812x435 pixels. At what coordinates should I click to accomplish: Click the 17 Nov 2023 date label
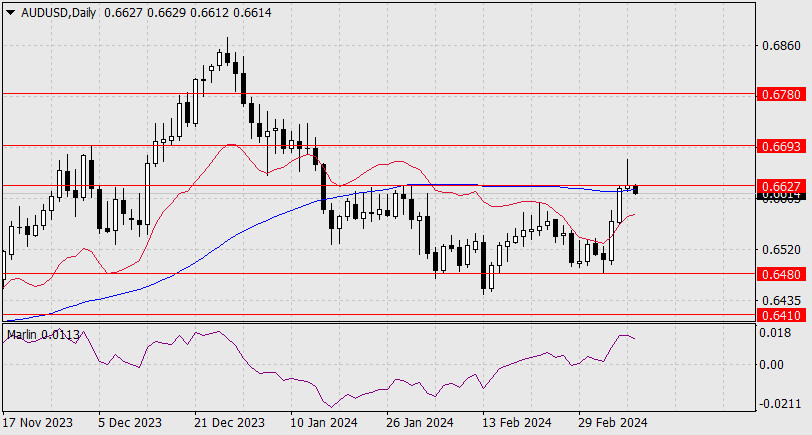38,423
